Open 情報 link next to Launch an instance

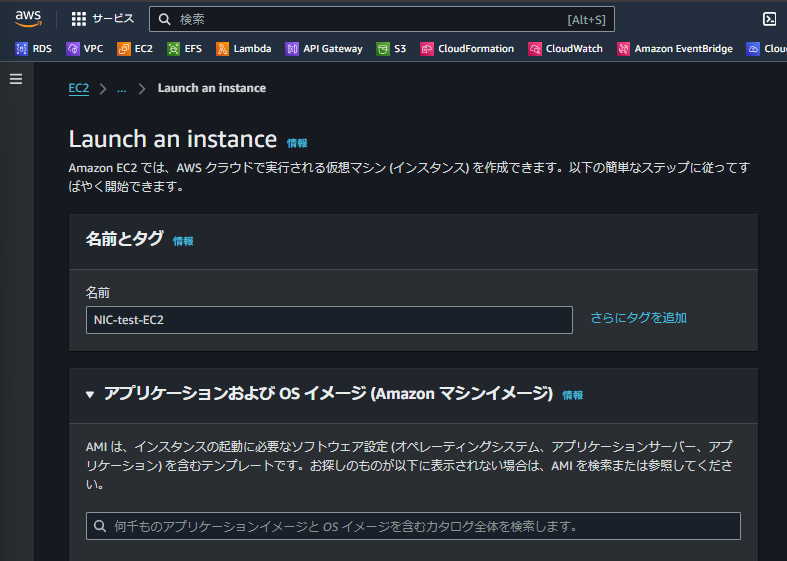click(297, 144)
